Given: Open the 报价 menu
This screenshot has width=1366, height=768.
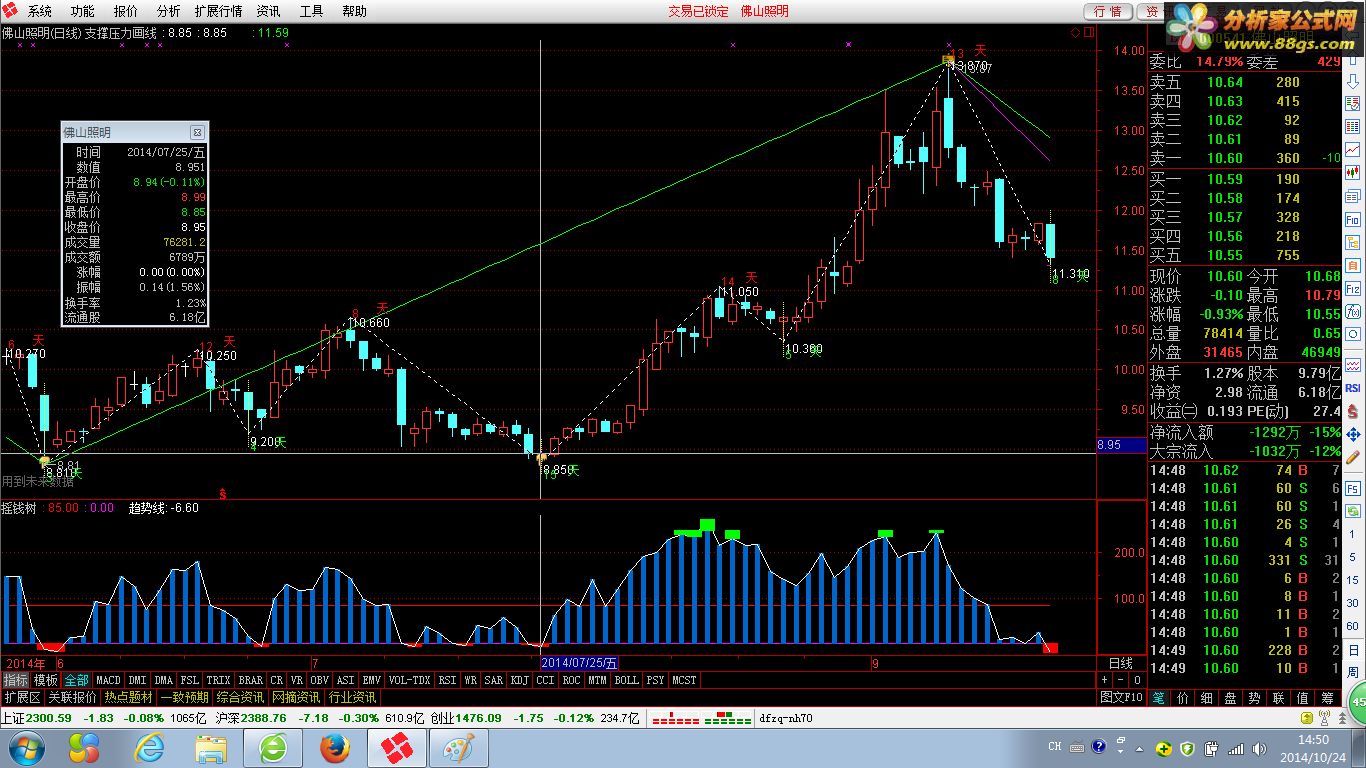Looking at the screenshot, I should [126, 12].
